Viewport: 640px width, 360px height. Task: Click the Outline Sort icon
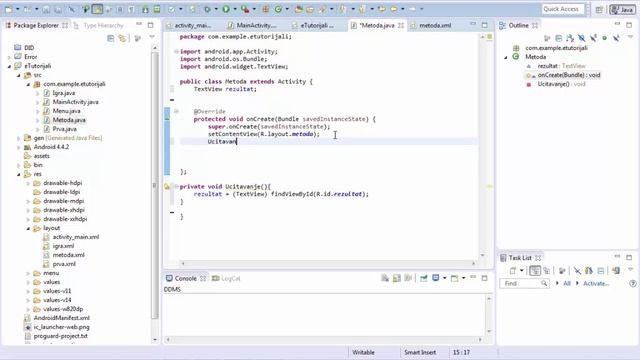coord(570,38)
